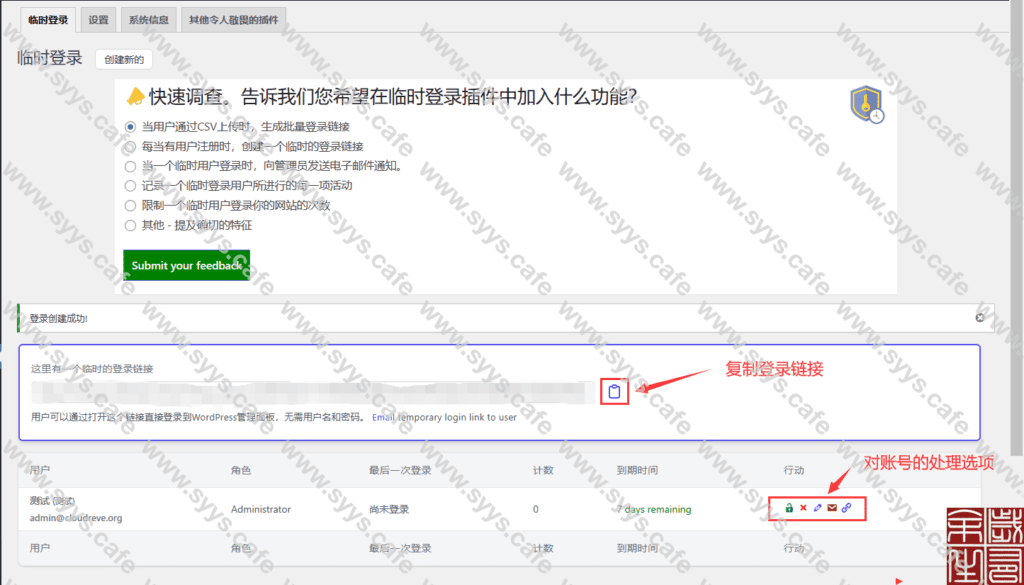The image size is (1024, 585).
Task: Delete the 测试 login using the red X icon
Action: [803, 507]
